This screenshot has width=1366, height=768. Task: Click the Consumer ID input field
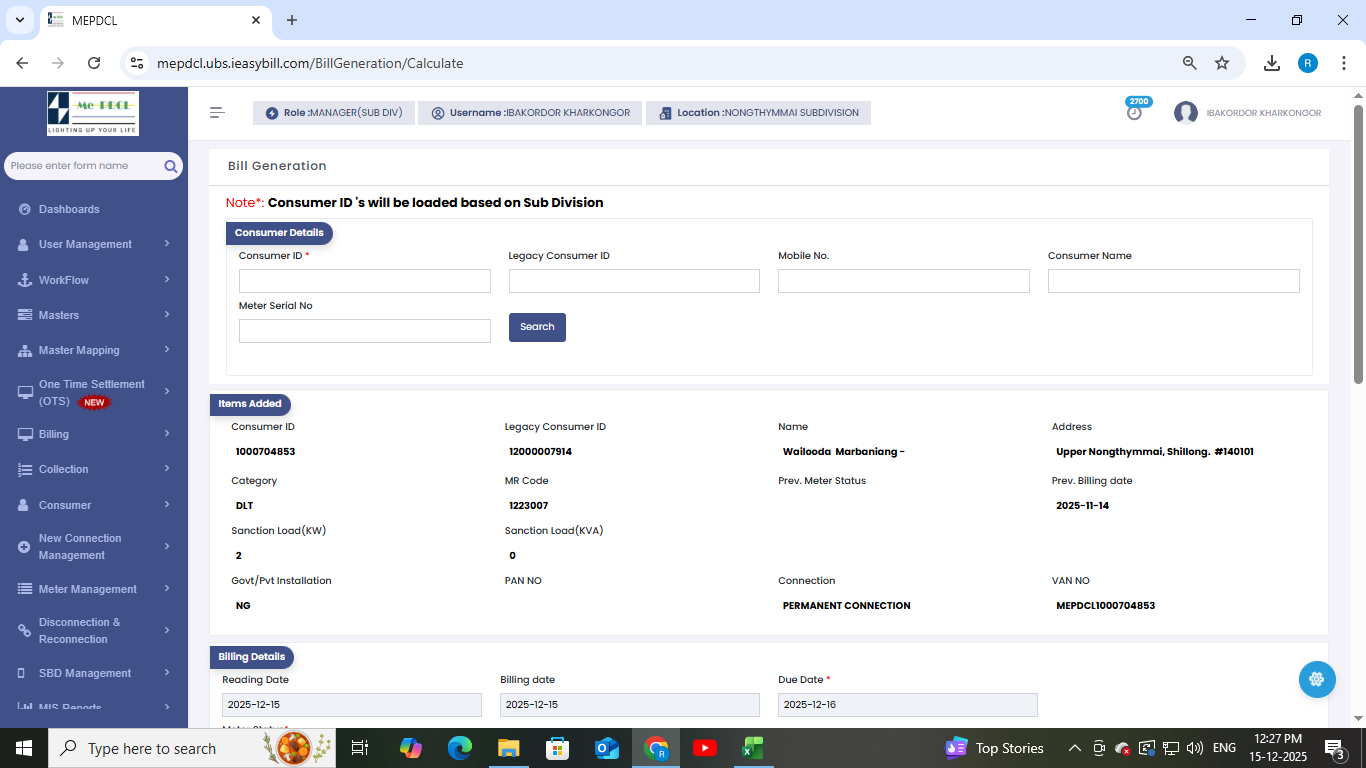click(x=364, y=281)
